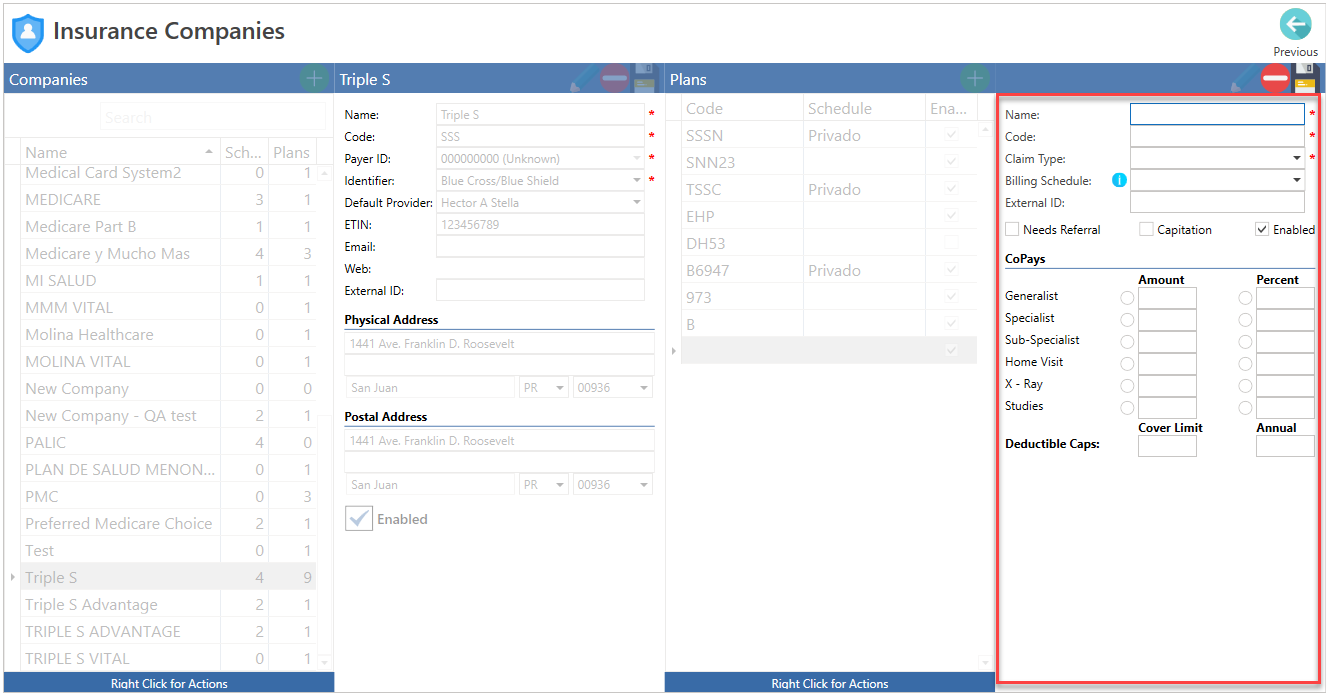Select the Triple S Advantage company
The height and width of the screenshot is (695, 1331).
pos(168,605)
